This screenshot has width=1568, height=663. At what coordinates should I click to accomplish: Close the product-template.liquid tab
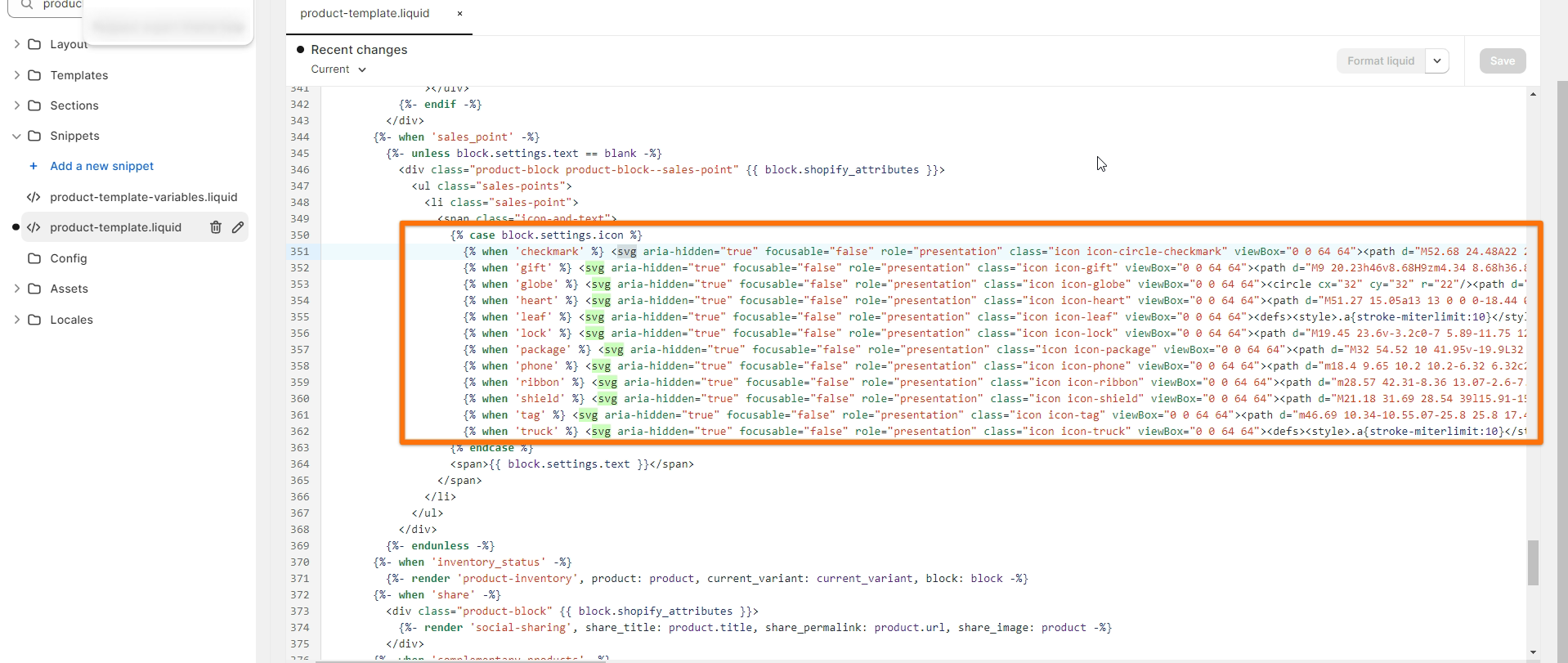459,14
